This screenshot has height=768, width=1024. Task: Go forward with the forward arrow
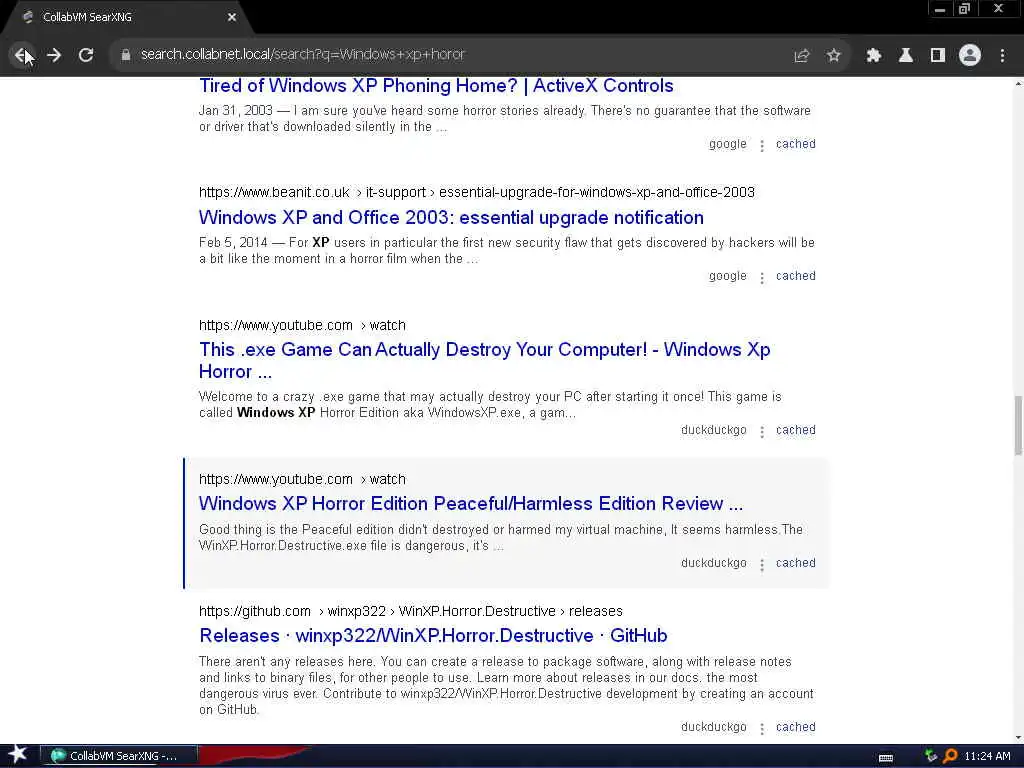pyautogui.click(x=54, y=55)
